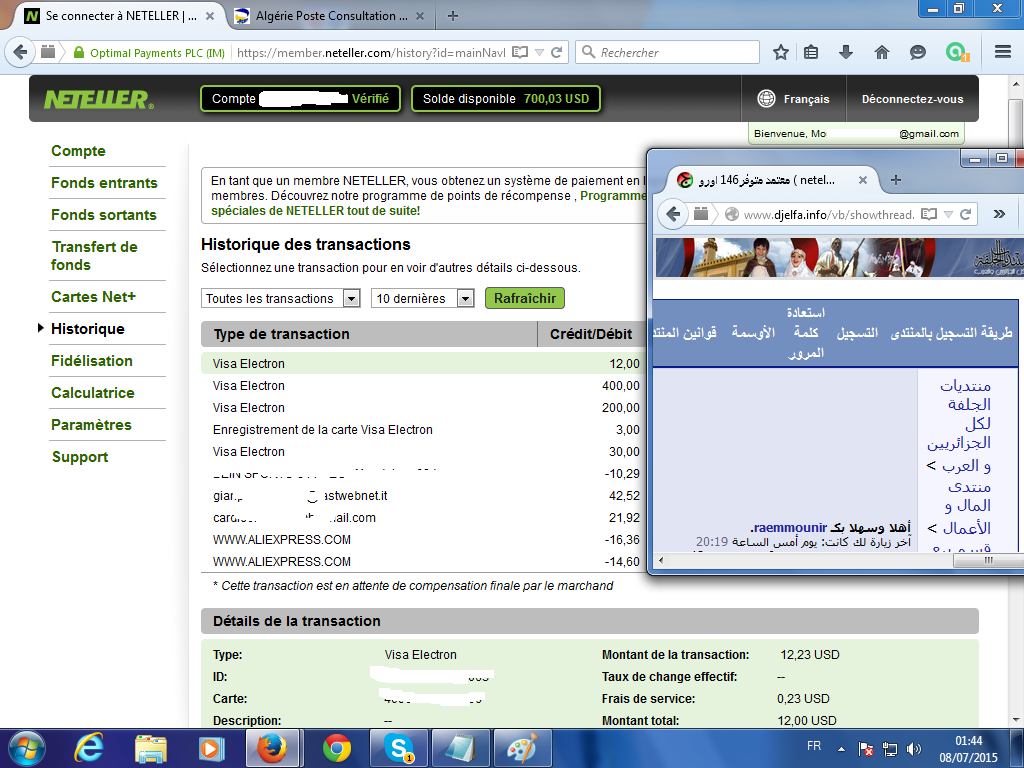The height and width of the screenshot is (768, 1024).
Task: Close the Algérie Poste Consultation tab
Action: coord(420,16)
